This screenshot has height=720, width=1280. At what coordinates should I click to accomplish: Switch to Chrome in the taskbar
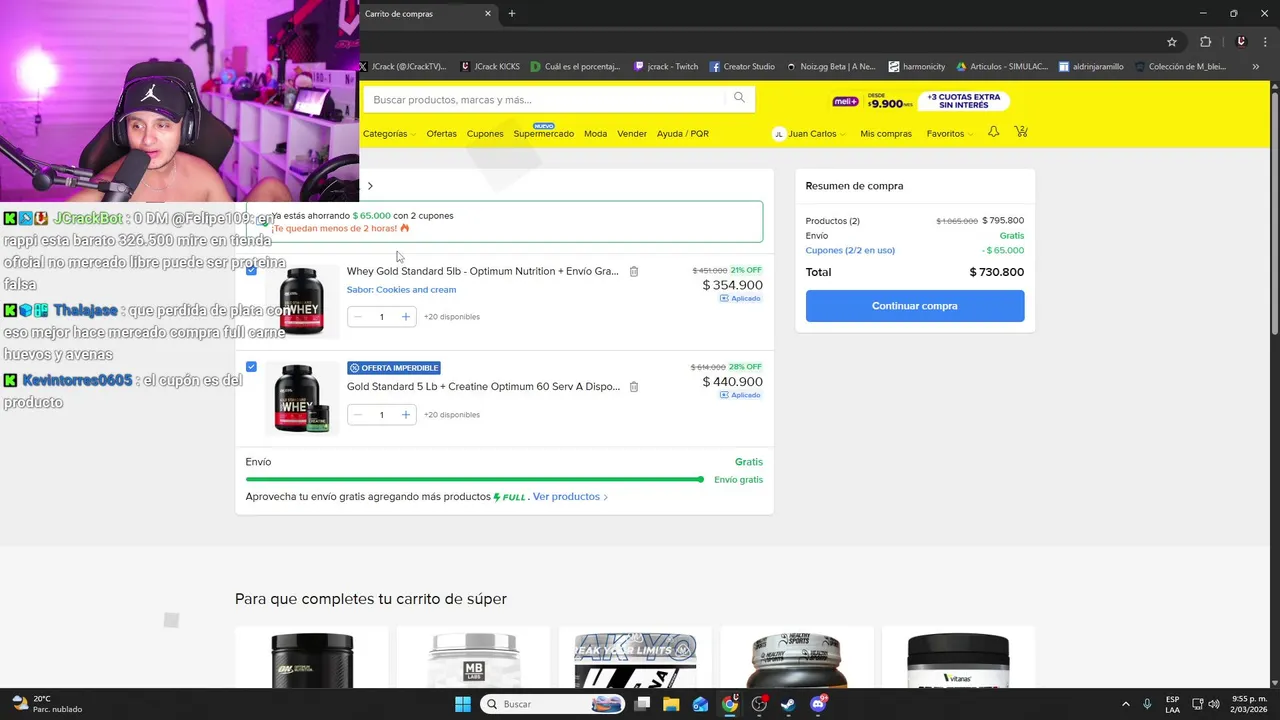point(730,704)
